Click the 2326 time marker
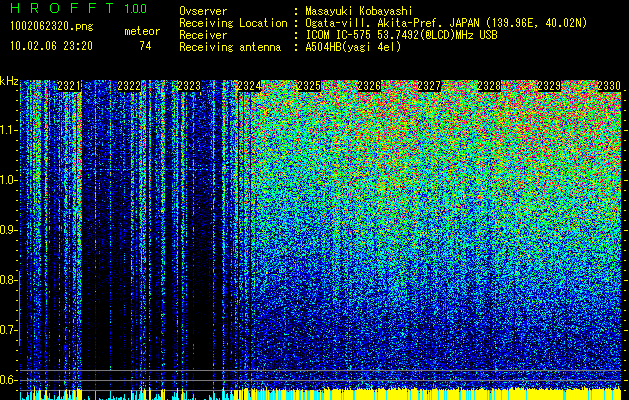The width and height of the screenshot is (629, 400). [x=369, y=86]
